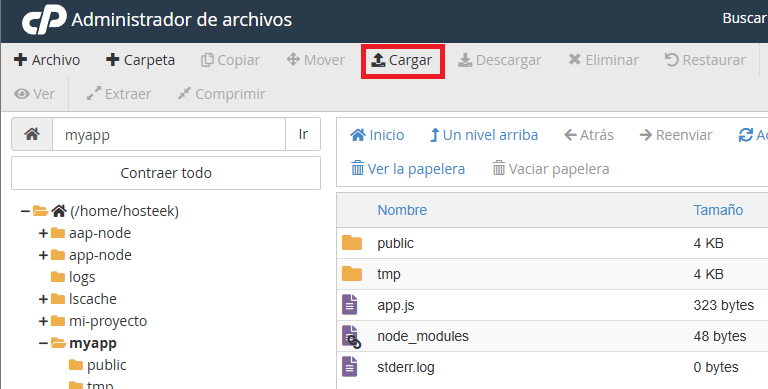
Task: Click the node_modules symlink icon
Action: click(x=351, y=337)
